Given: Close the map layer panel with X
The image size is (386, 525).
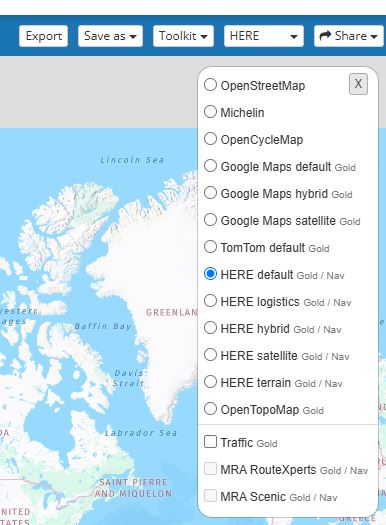Looking at the screenshot, I should pos(358,84).
